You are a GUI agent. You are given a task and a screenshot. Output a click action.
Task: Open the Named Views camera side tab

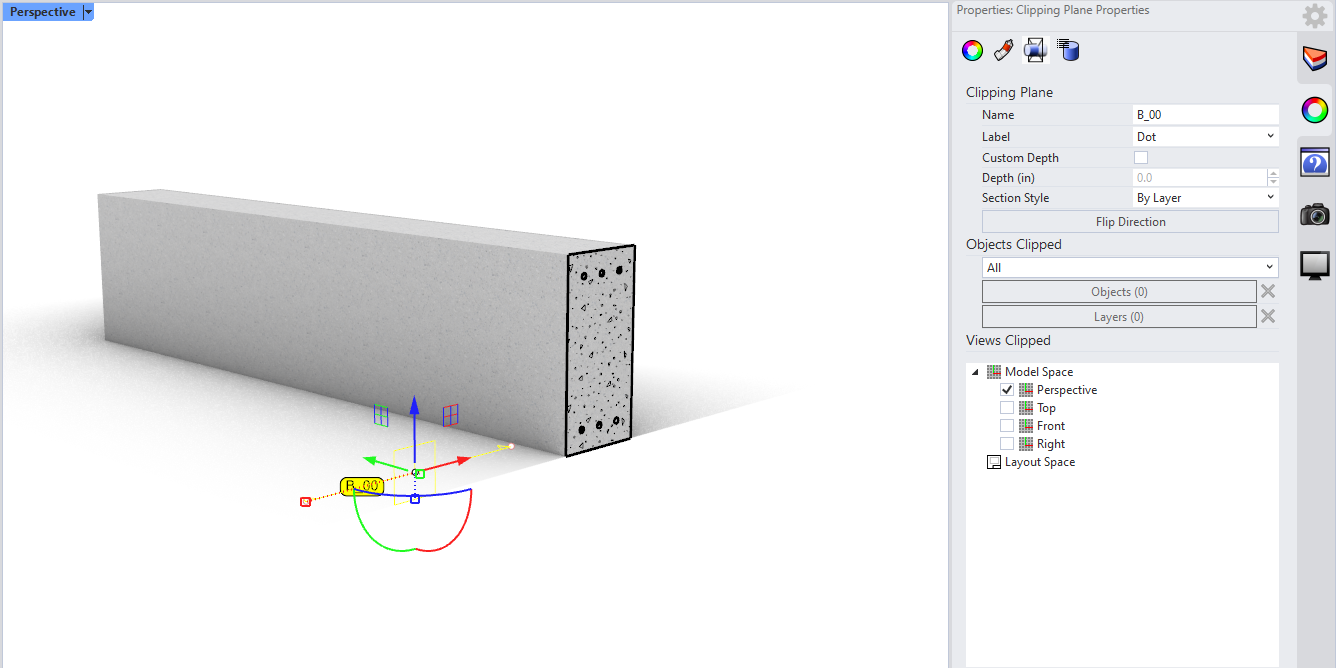point(1315,214)
